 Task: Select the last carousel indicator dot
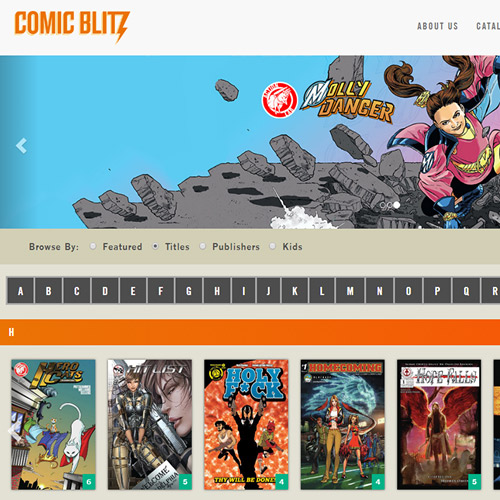tap(396, 205)
